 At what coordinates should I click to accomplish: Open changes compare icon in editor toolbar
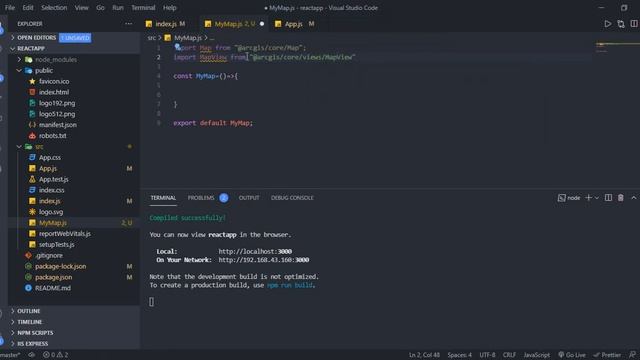[x=621, y=24]
